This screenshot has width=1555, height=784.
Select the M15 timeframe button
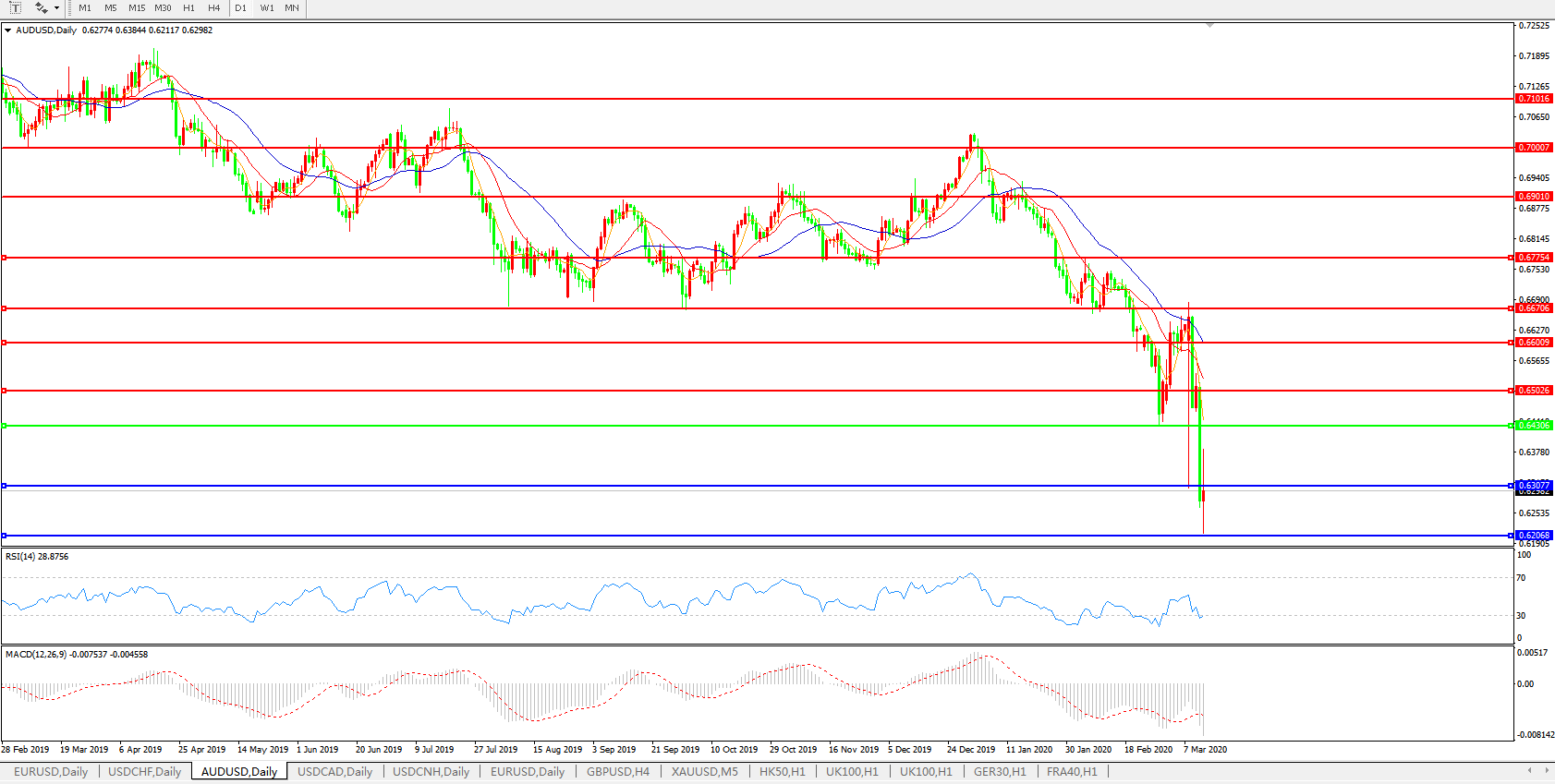click(x=137, y=7)
